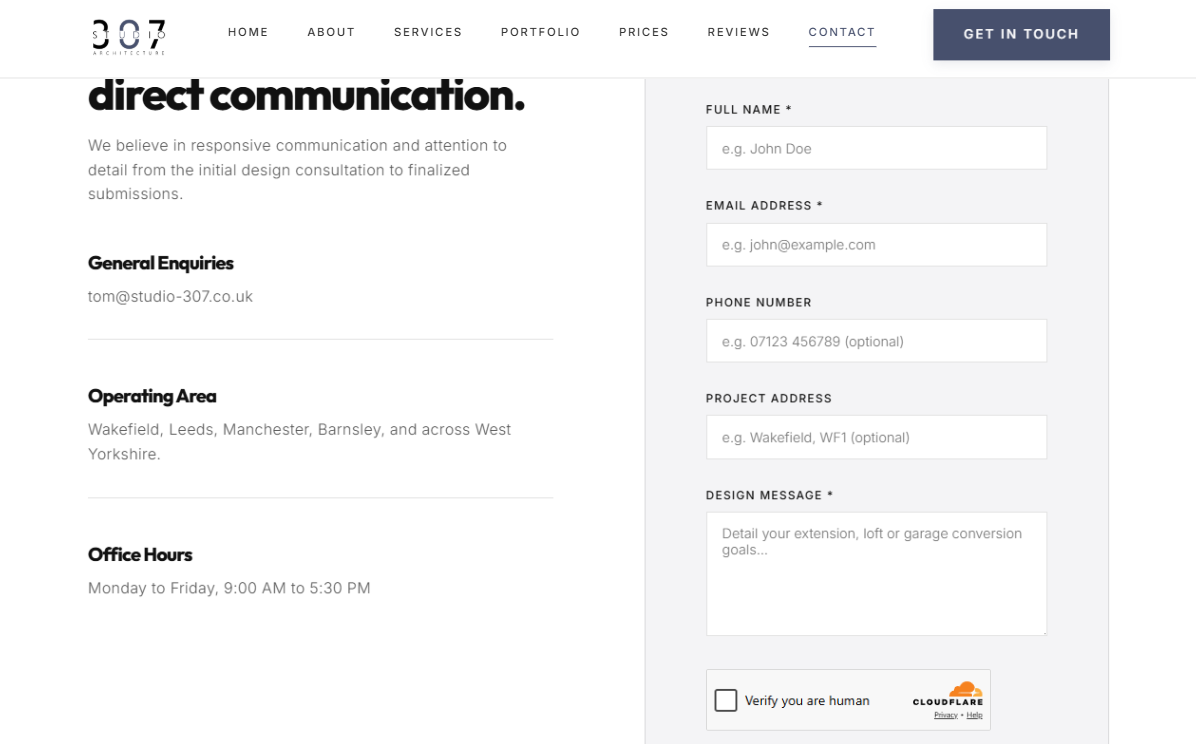Go to the About page
Viewport: 1196px width, 744px height.
[x=331, y=32]
